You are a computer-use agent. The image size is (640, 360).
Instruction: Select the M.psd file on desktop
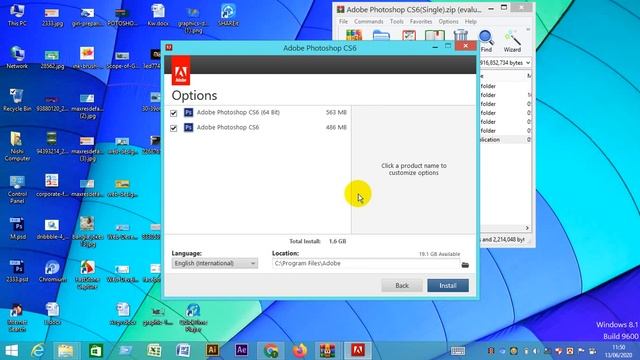click(x=17, y=228)
